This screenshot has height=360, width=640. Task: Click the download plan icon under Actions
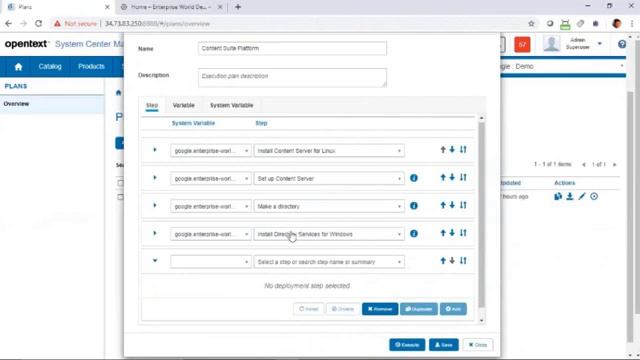pos(570,196)
